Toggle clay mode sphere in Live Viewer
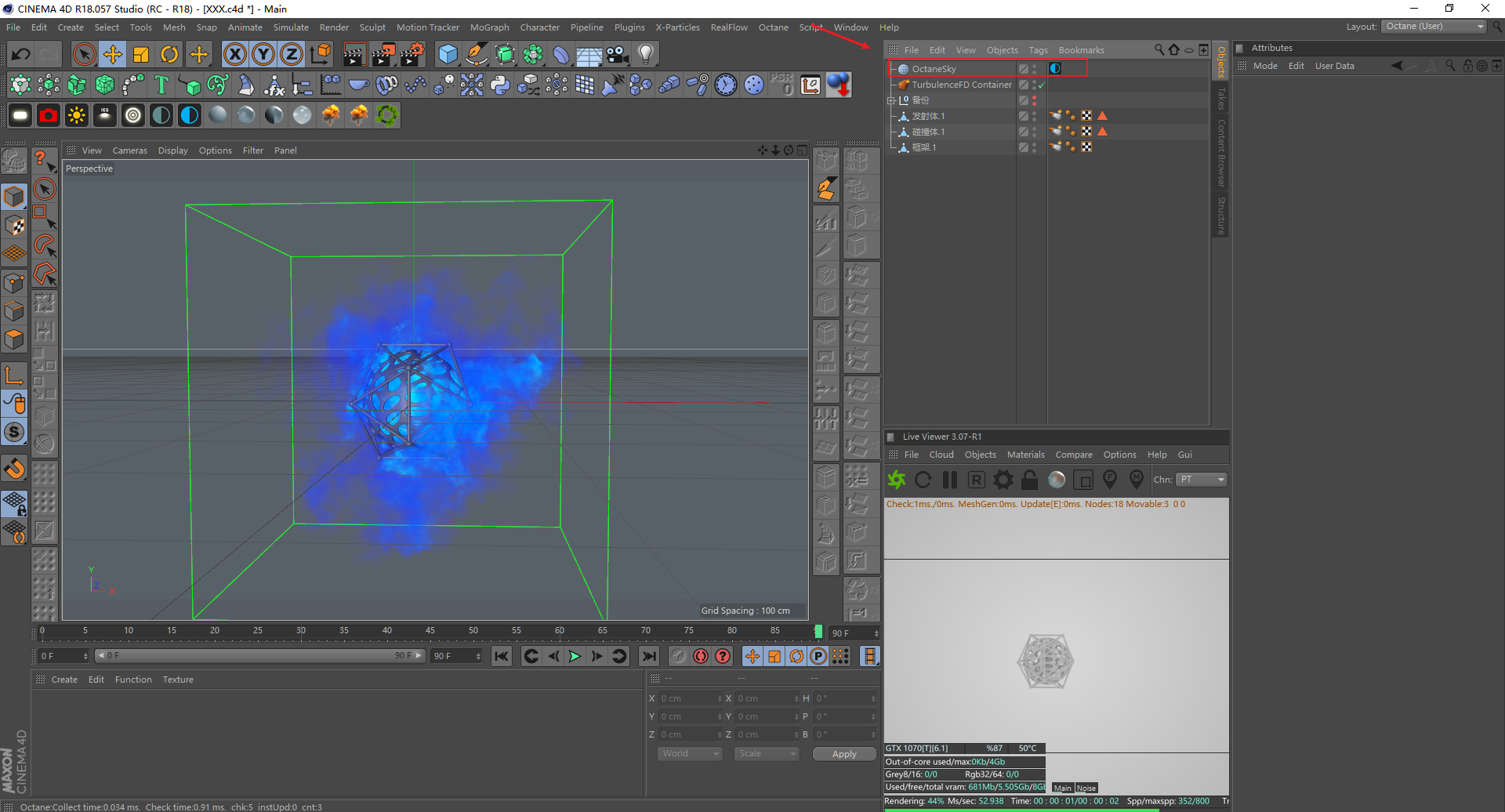Image resolution: width=1505 pixels, height=812 pixels. click(x=1057, y=480)
